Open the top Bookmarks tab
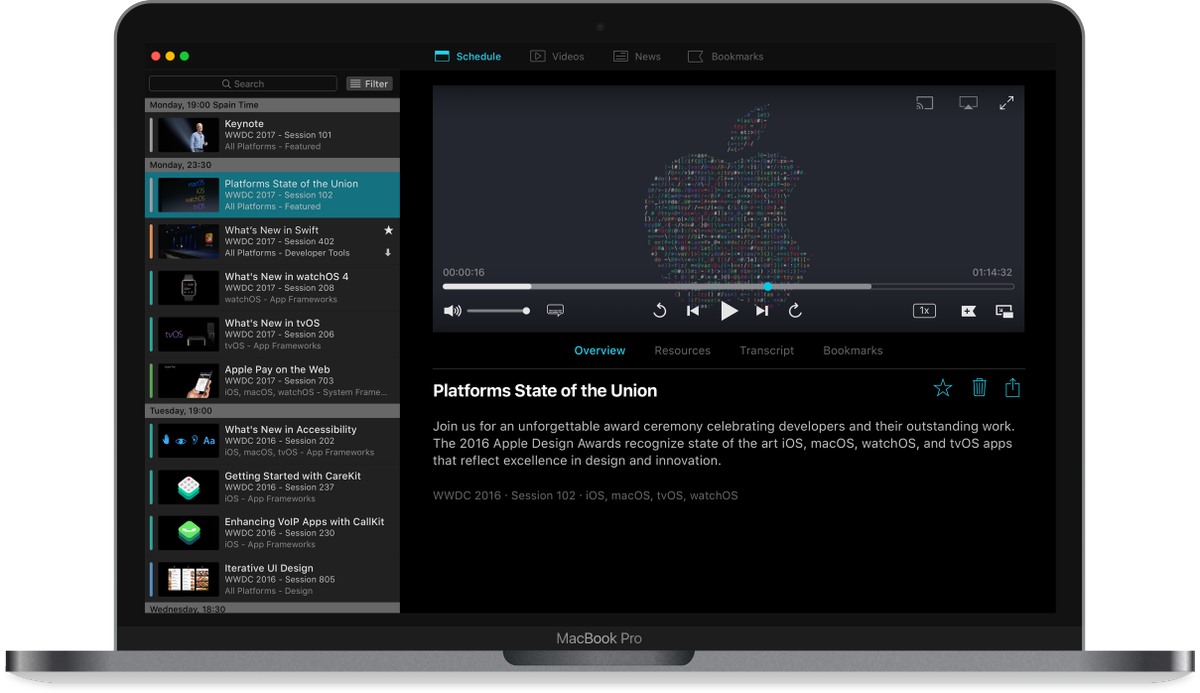Image resolution: width=1200 pixels, height=693 pixels. (x=726, y=57)
